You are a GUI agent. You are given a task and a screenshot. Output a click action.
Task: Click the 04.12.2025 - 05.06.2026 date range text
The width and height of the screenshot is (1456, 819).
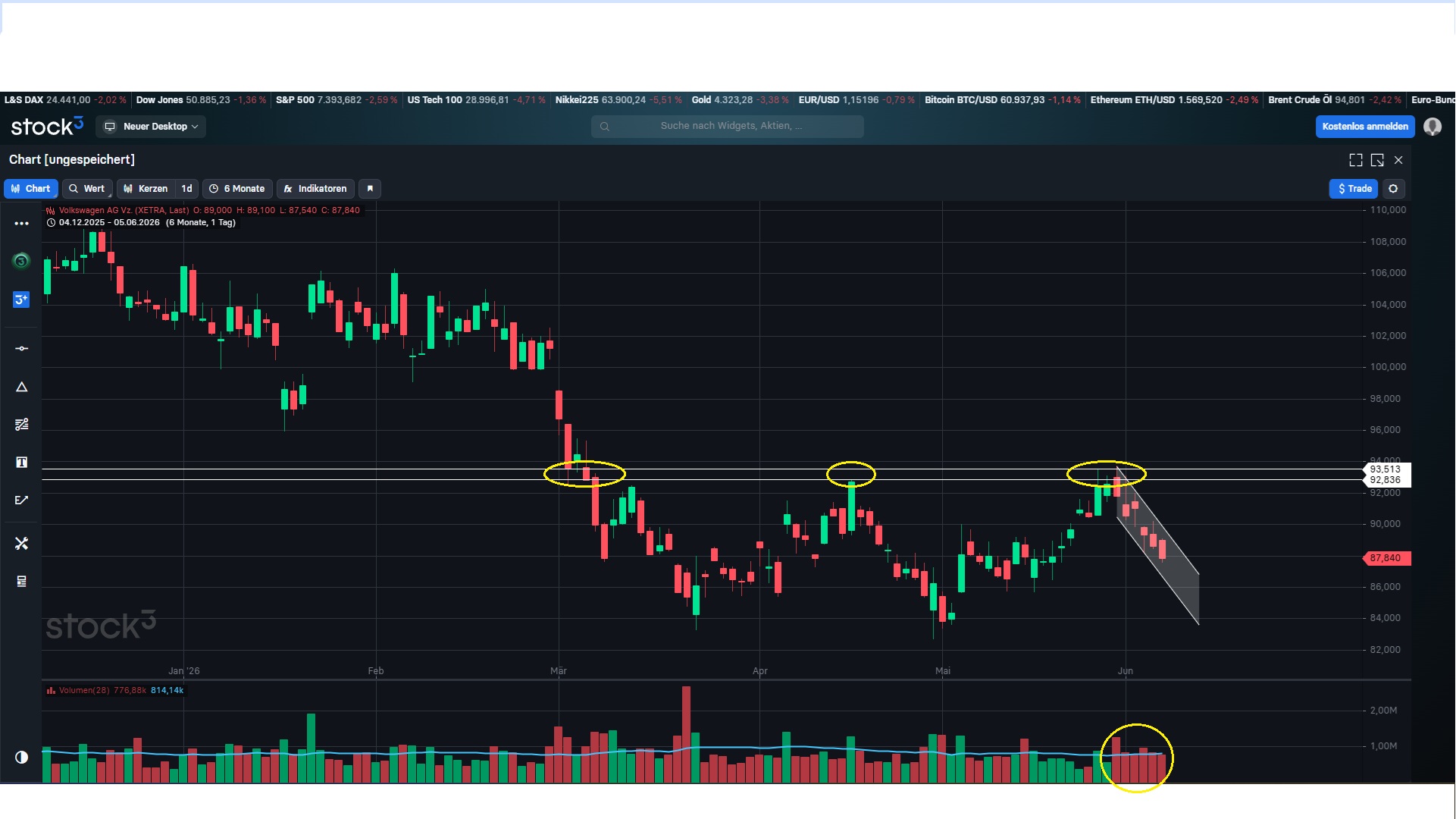click(109, 223)
